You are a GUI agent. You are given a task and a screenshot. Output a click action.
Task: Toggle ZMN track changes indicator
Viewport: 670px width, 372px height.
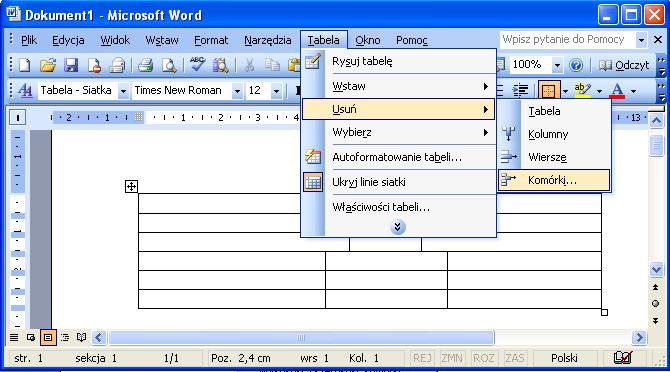[x=452, y=358]
